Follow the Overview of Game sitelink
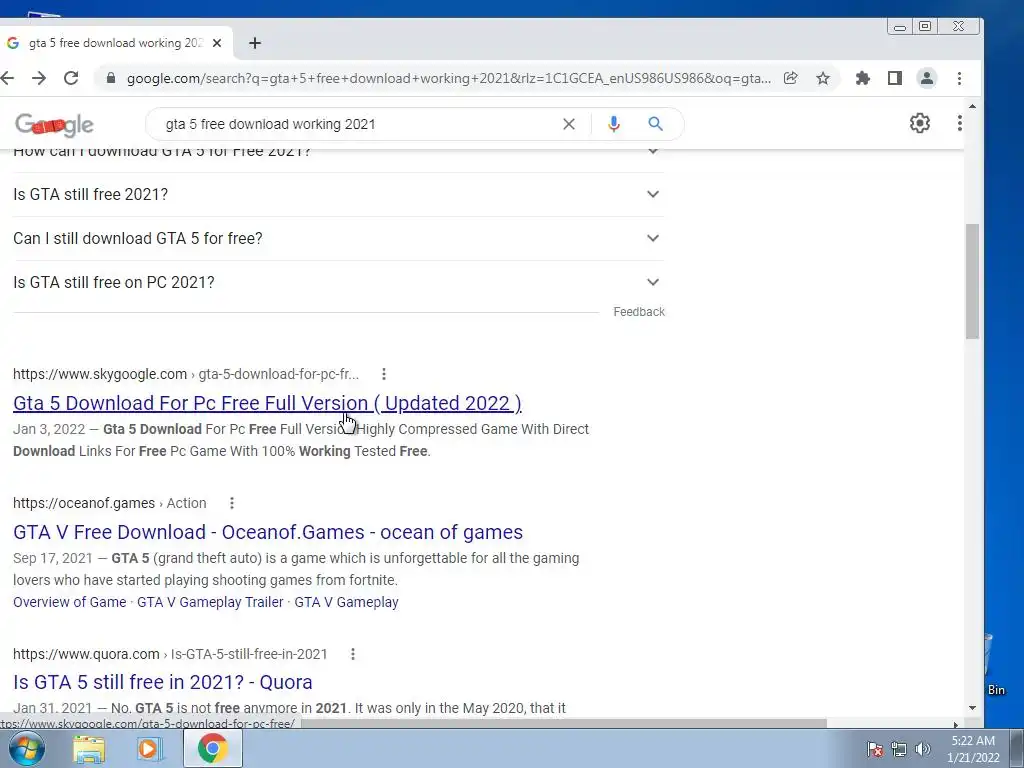The width and height of the screenshot is (1024, 768). [x=70, y=602]
